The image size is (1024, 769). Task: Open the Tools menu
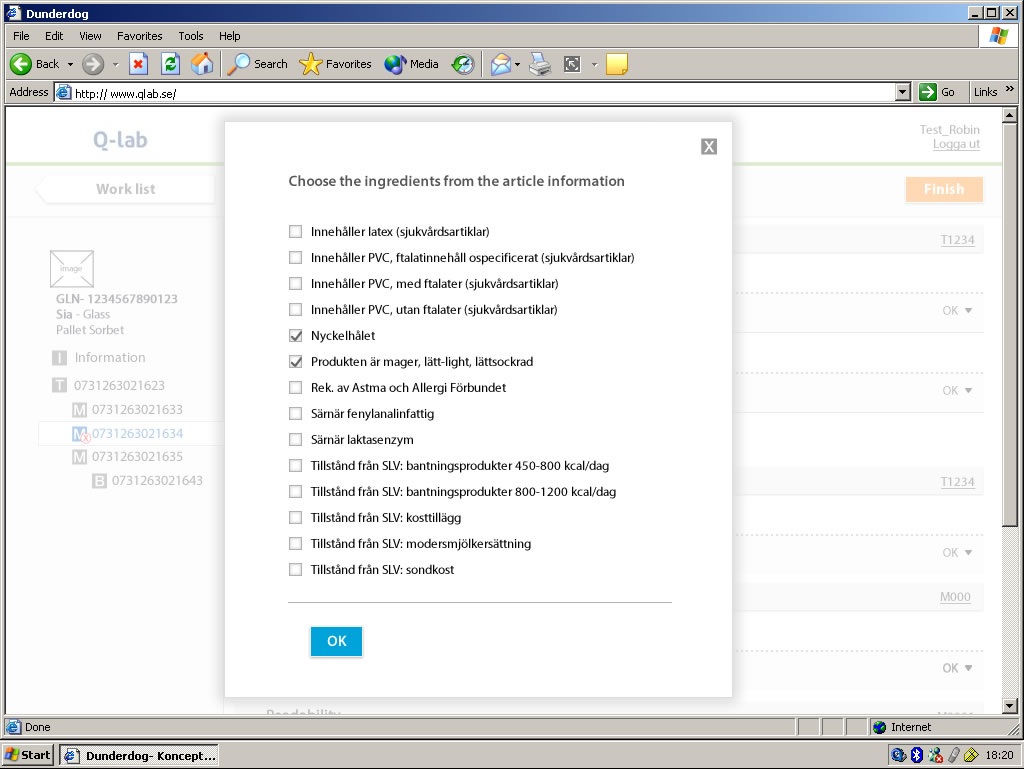[x=190, y=36]
